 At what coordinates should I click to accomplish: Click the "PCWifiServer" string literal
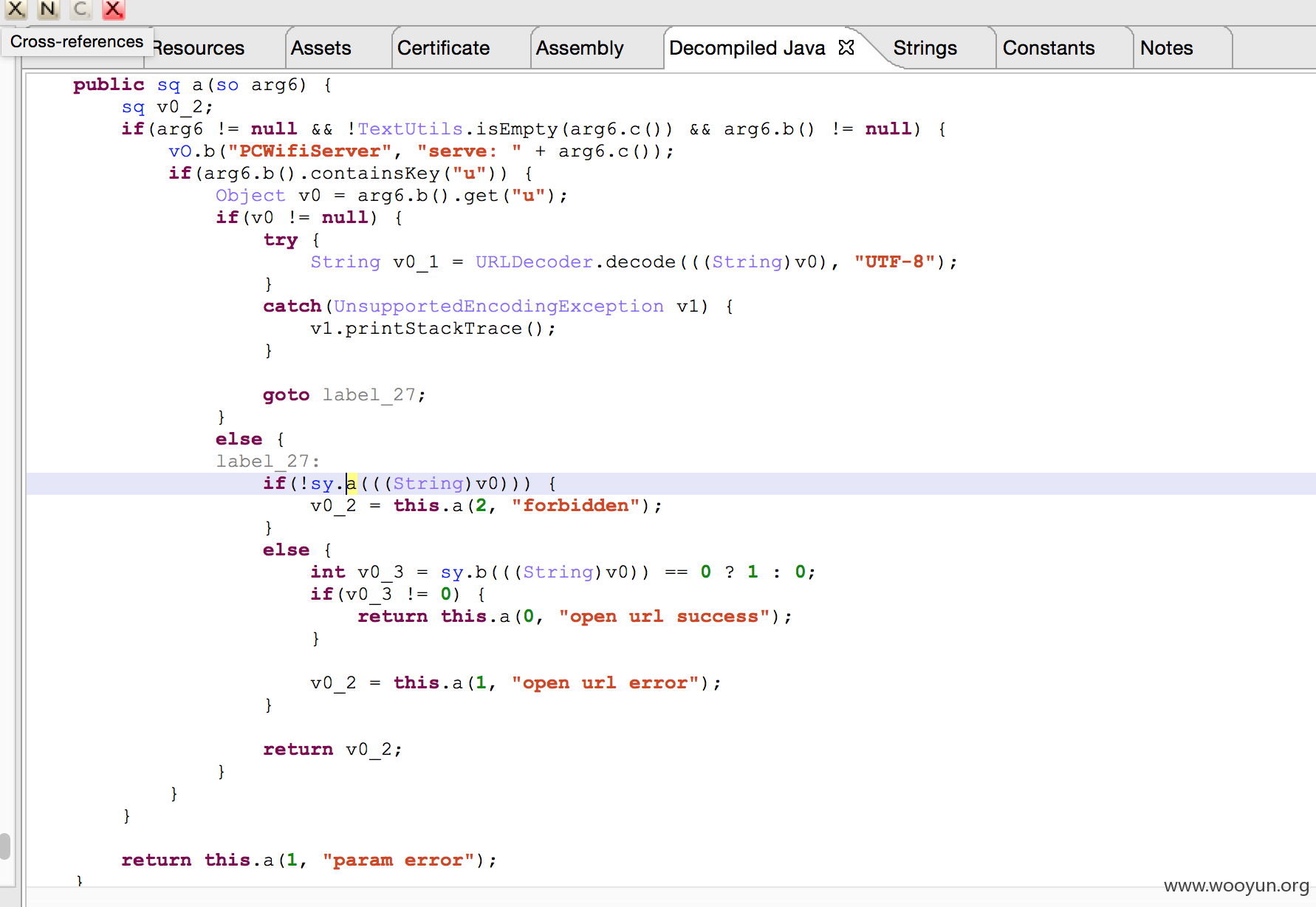(x=309, y=151)
